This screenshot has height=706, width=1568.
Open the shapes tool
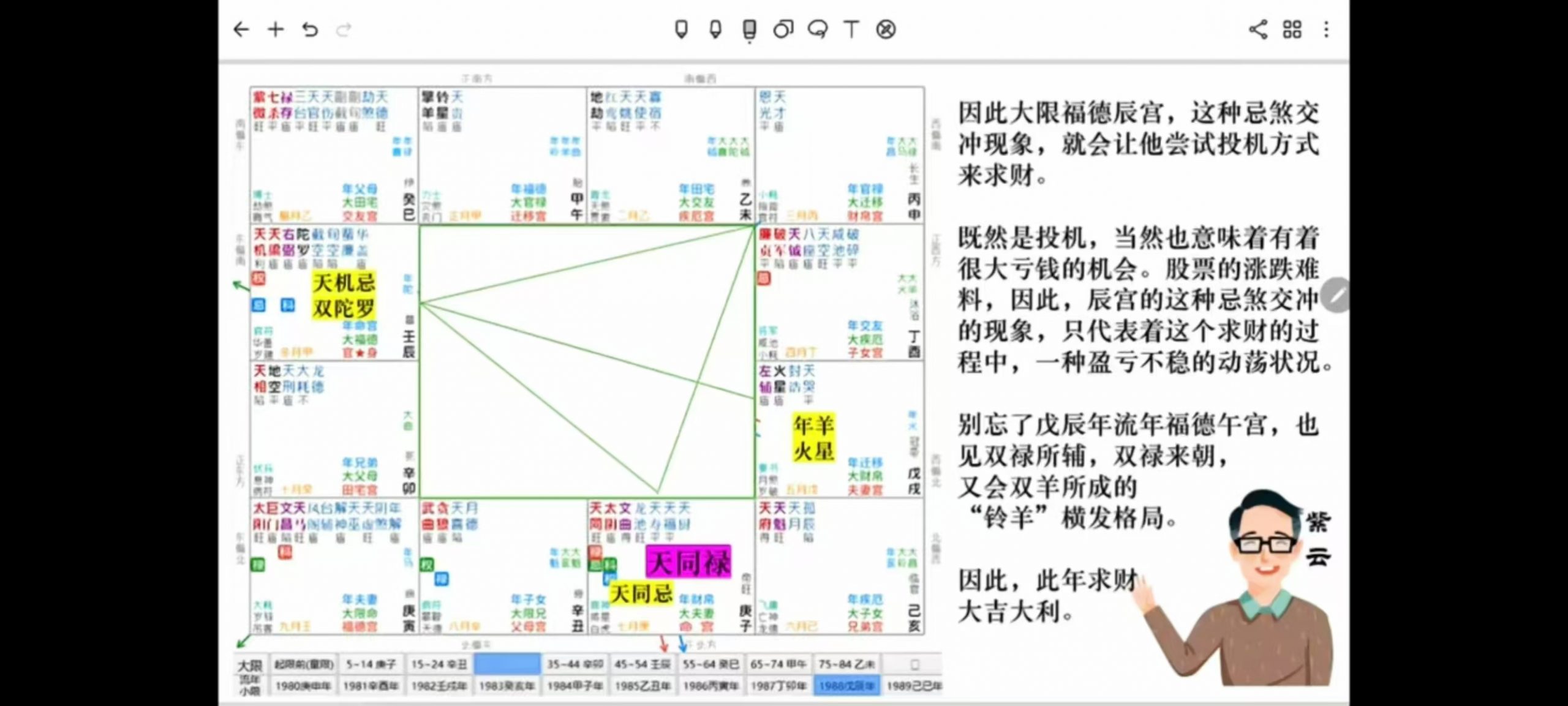click(783, 29)
